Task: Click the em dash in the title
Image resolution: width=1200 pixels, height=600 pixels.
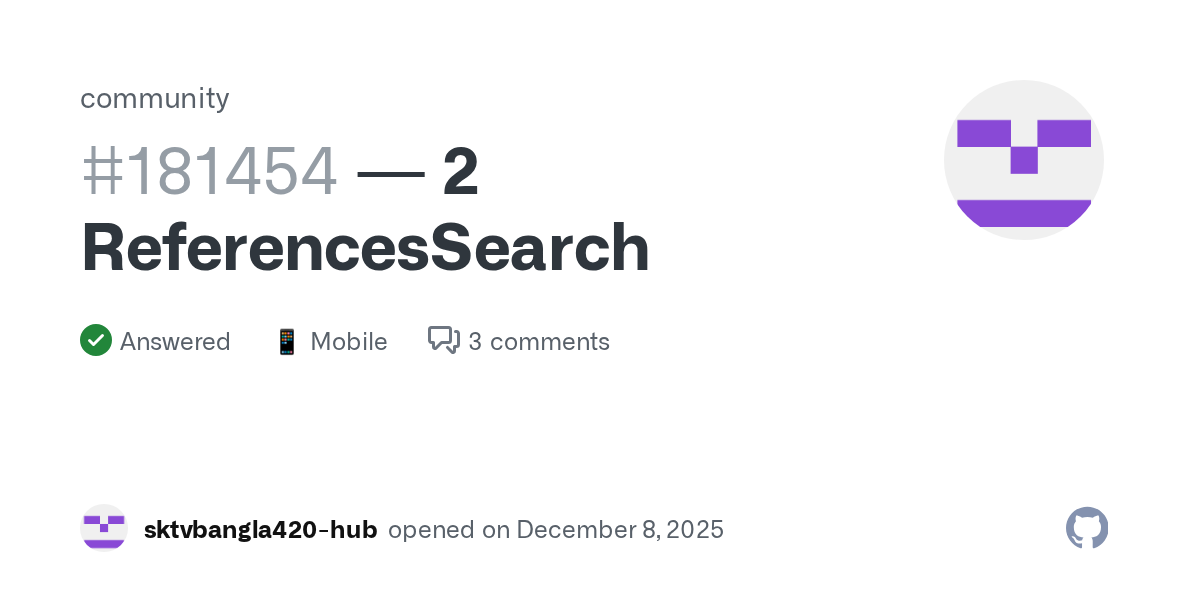Action: click(x=390, y=172)
